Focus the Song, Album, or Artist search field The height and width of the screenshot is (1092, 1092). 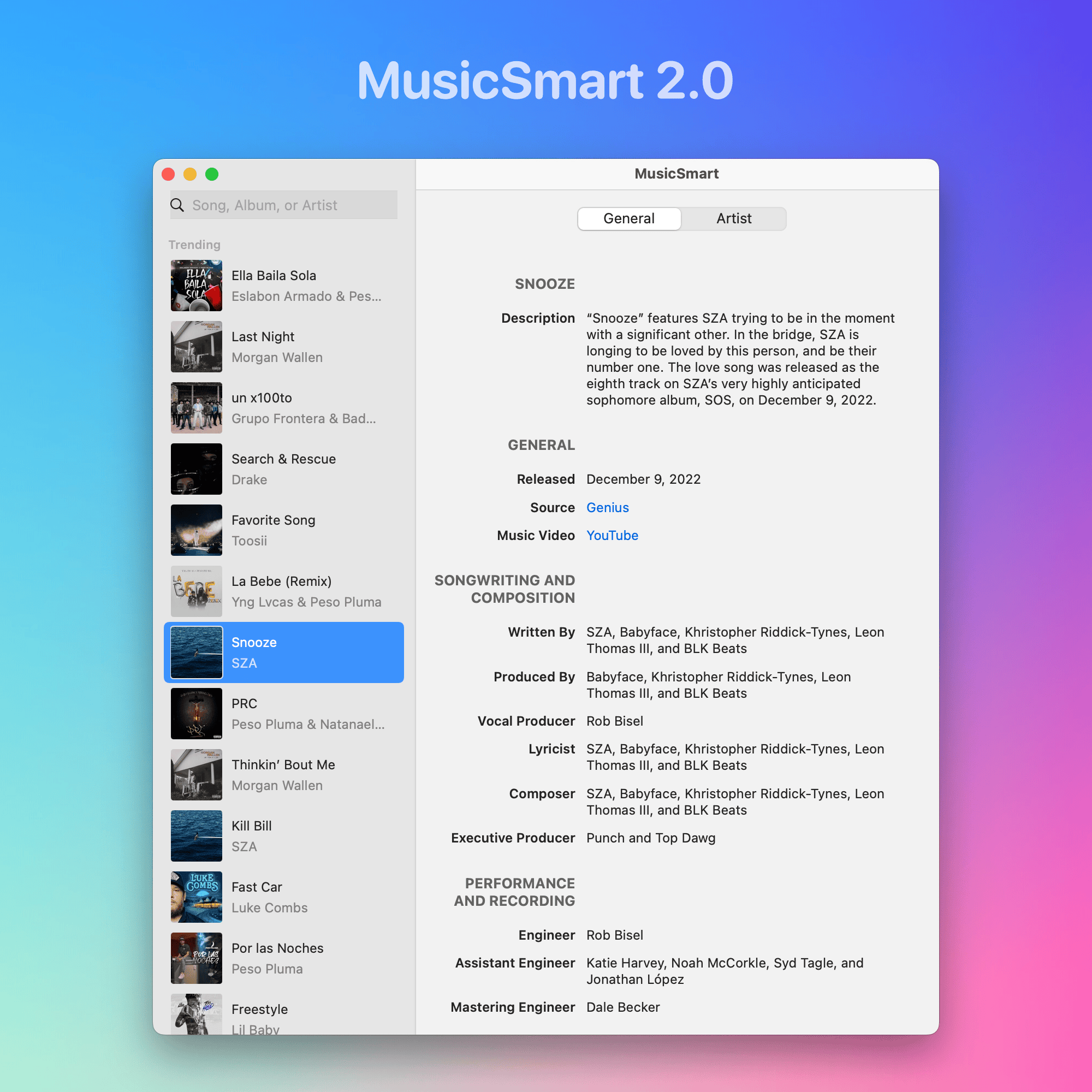point(284,205)
